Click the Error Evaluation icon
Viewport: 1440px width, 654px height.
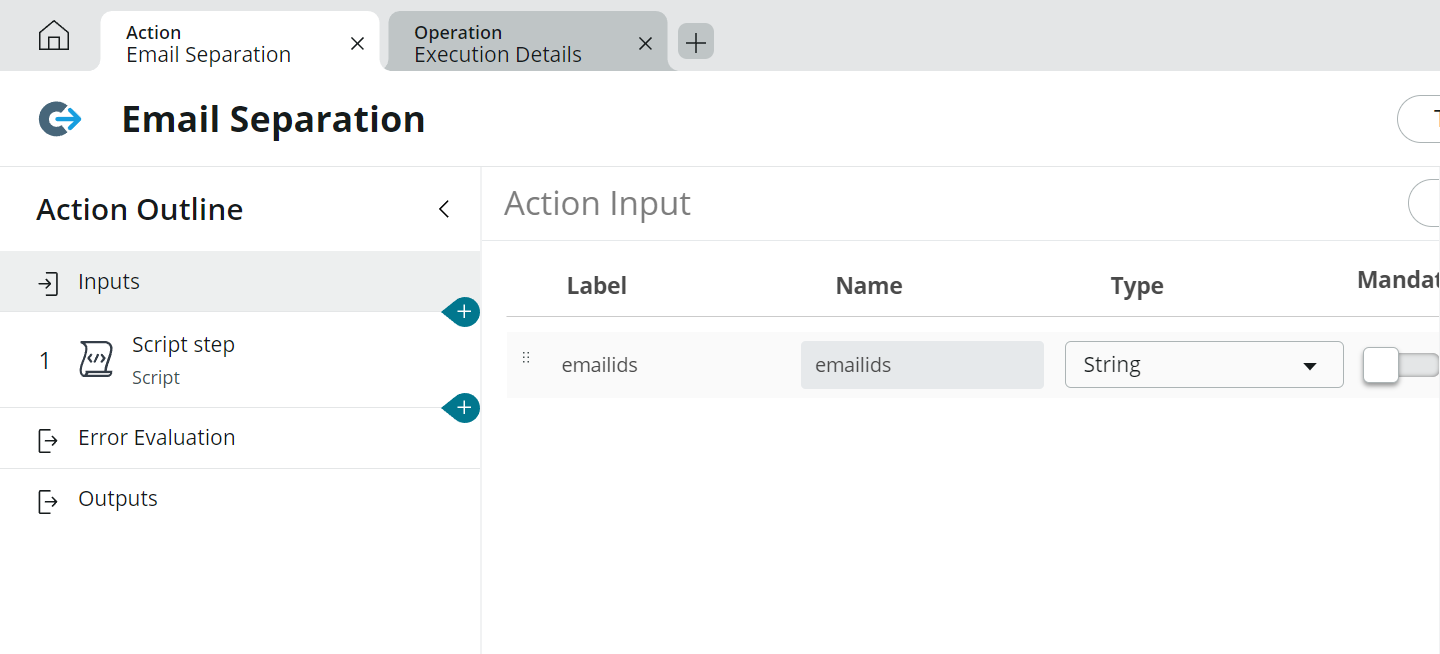[48, 439]
